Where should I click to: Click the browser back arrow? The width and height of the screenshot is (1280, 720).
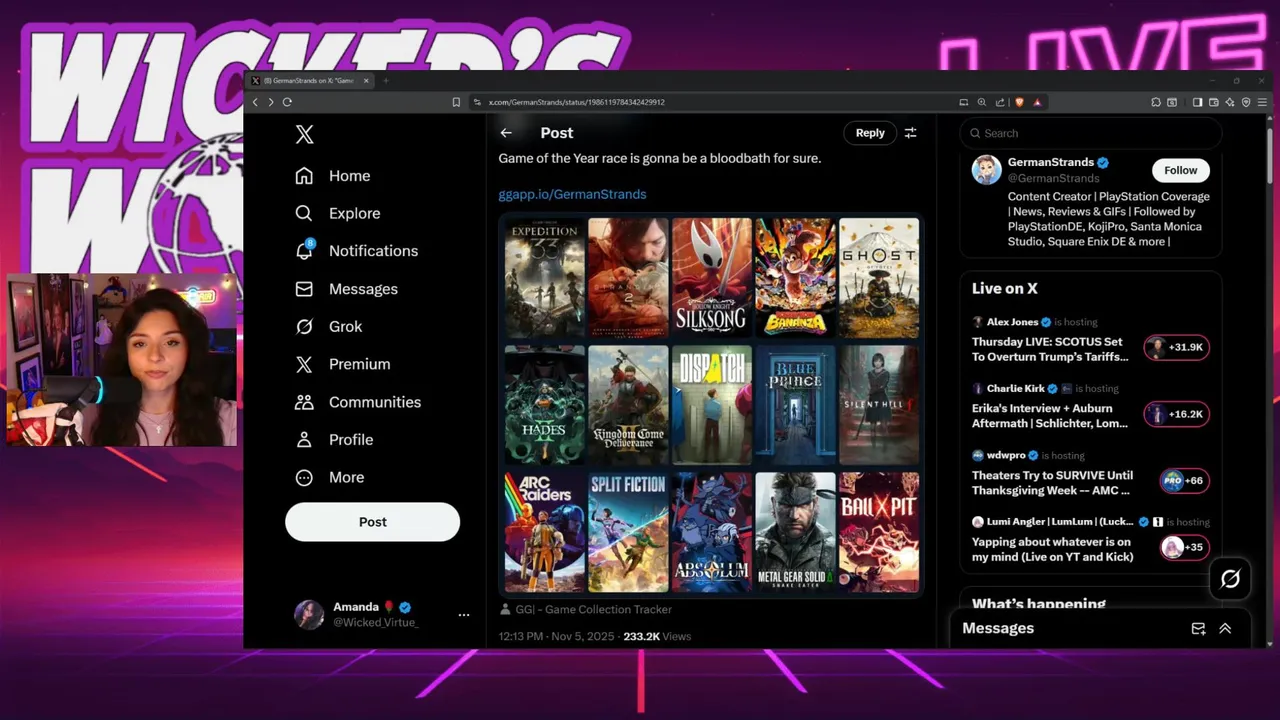[x=255, y=102]
